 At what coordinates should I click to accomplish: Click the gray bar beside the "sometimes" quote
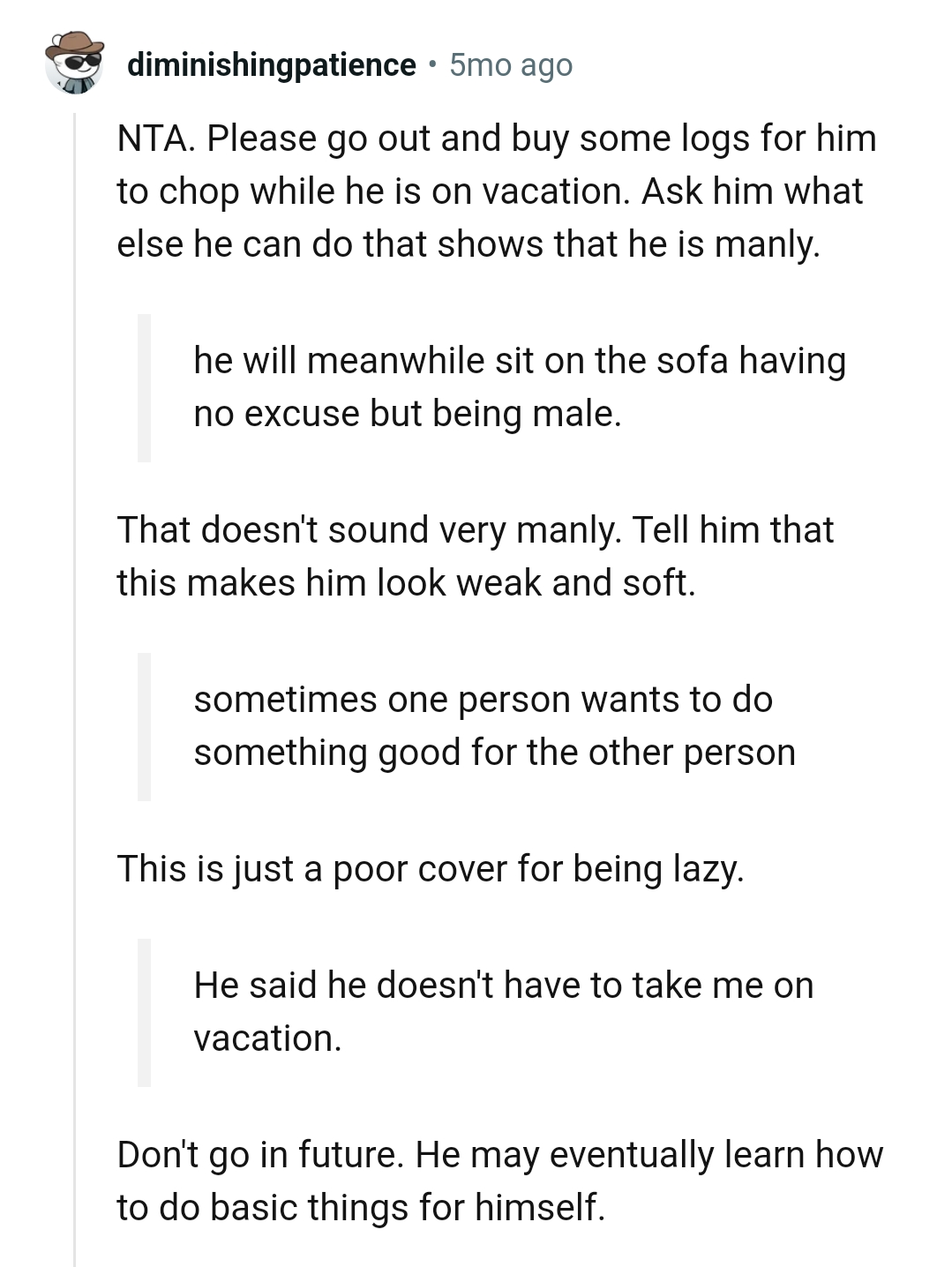144,726
